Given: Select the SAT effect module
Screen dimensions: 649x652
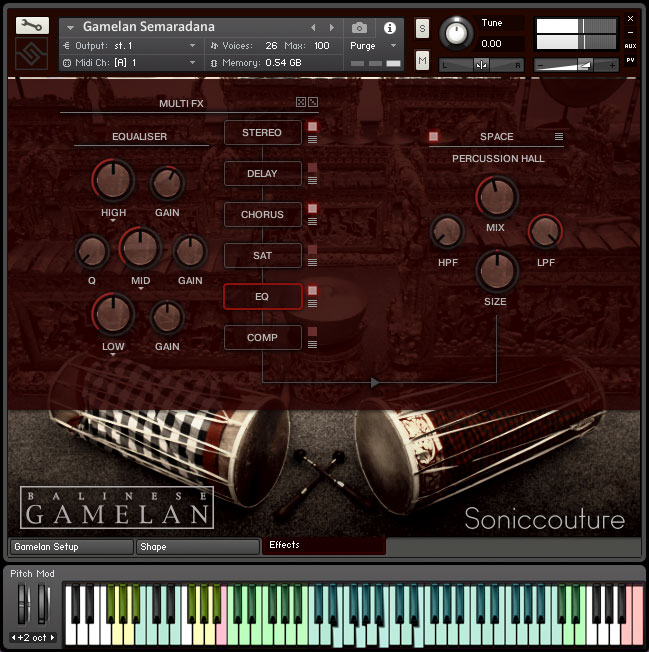Looking at the screenshot, I should tap(262, 255).
